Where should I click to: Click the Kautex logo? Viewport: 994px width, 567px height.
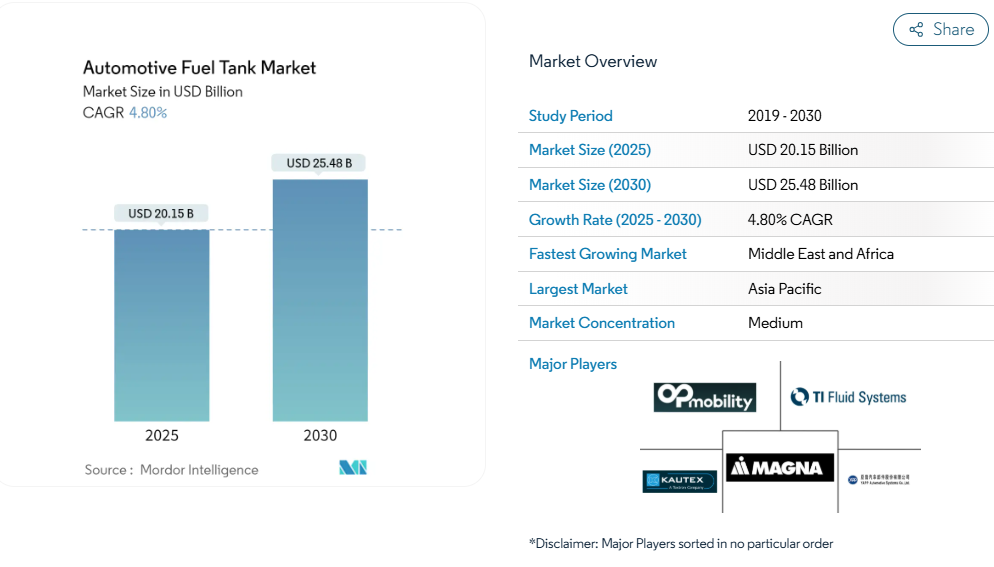(x=680, y=481)
